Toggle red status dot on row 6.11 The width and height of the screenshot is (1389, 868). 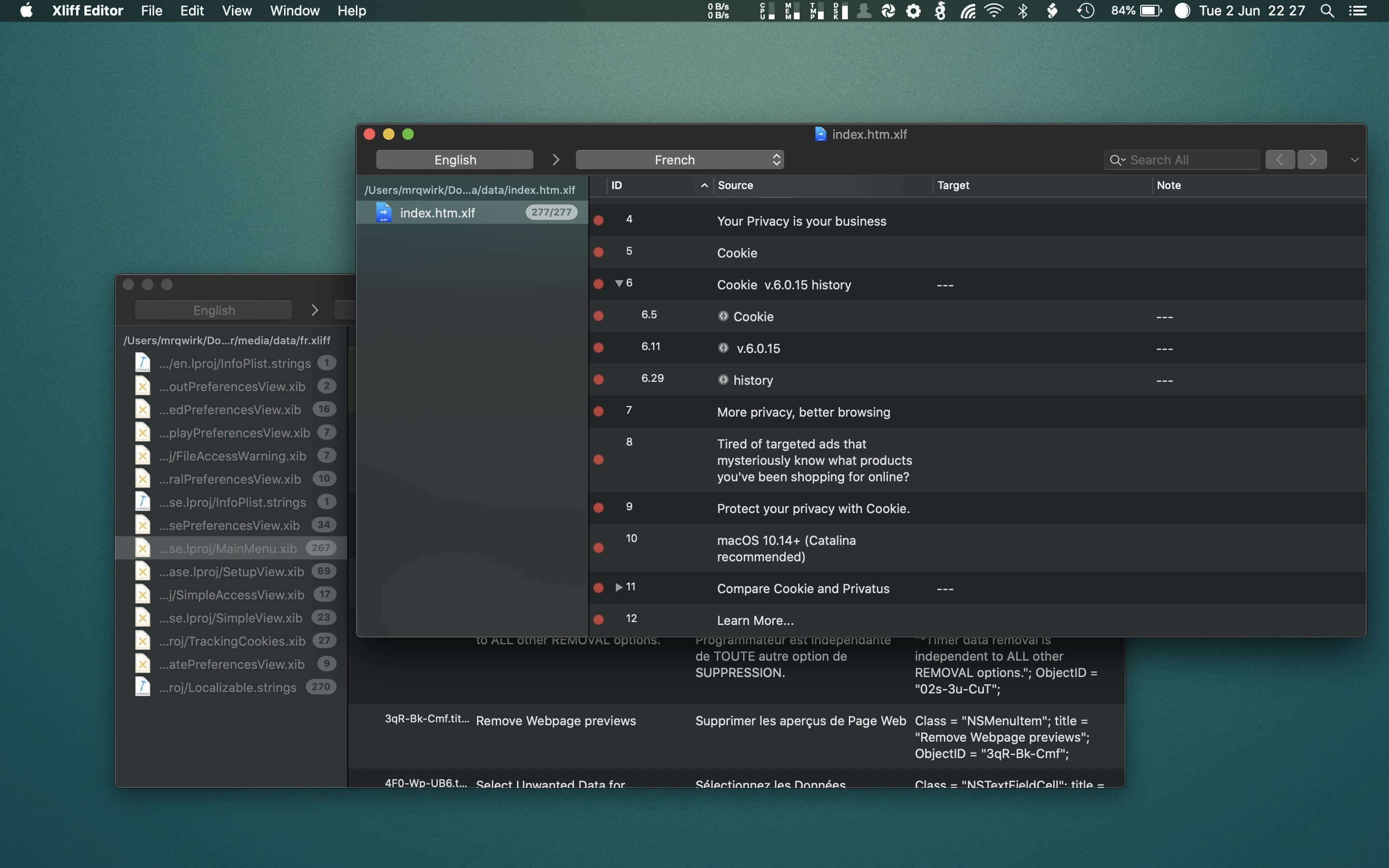[598, 348]
